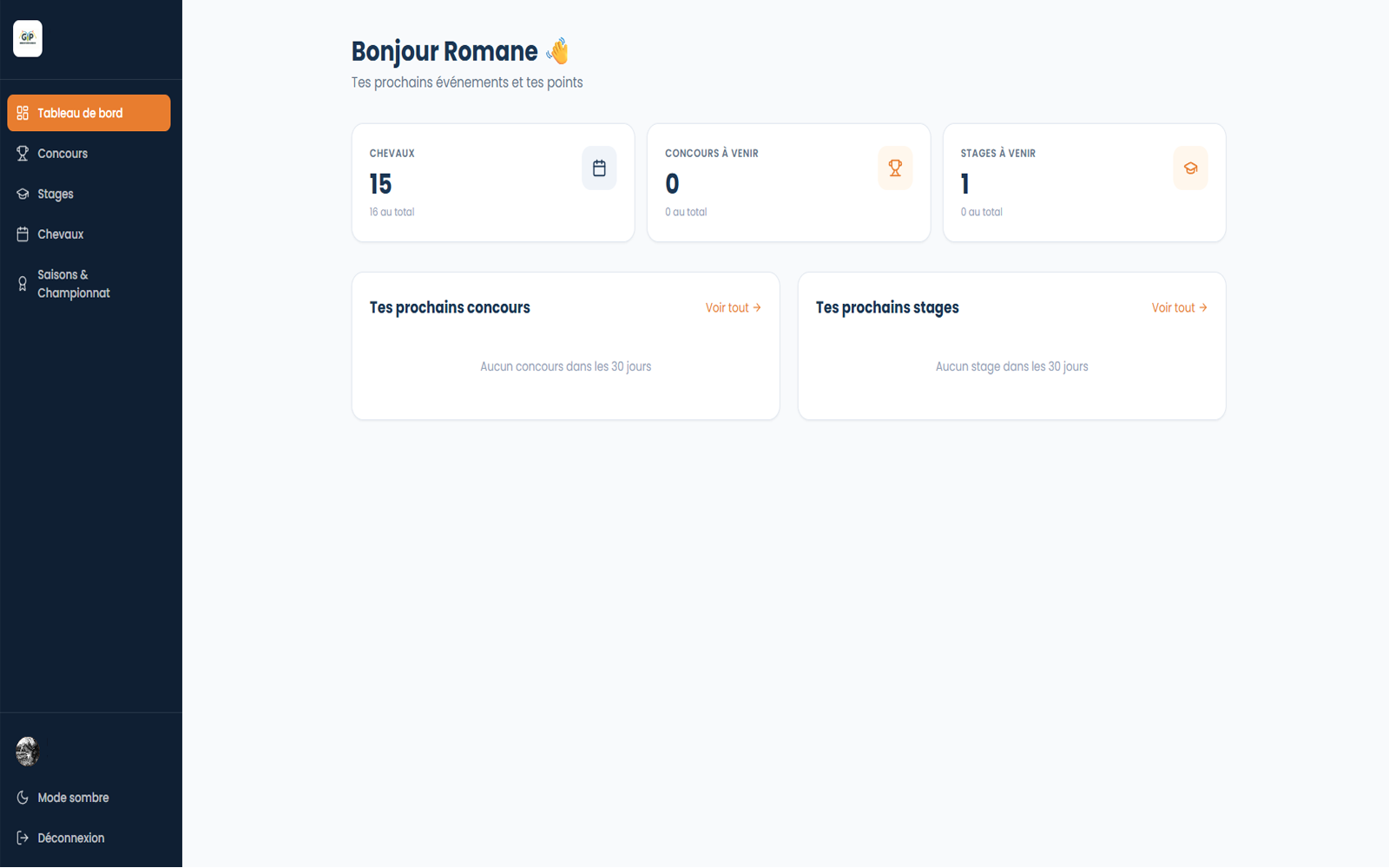Toggle Mode sombre
The image size is (1389, 868).
pyautogui.click(x=89, y=798)
